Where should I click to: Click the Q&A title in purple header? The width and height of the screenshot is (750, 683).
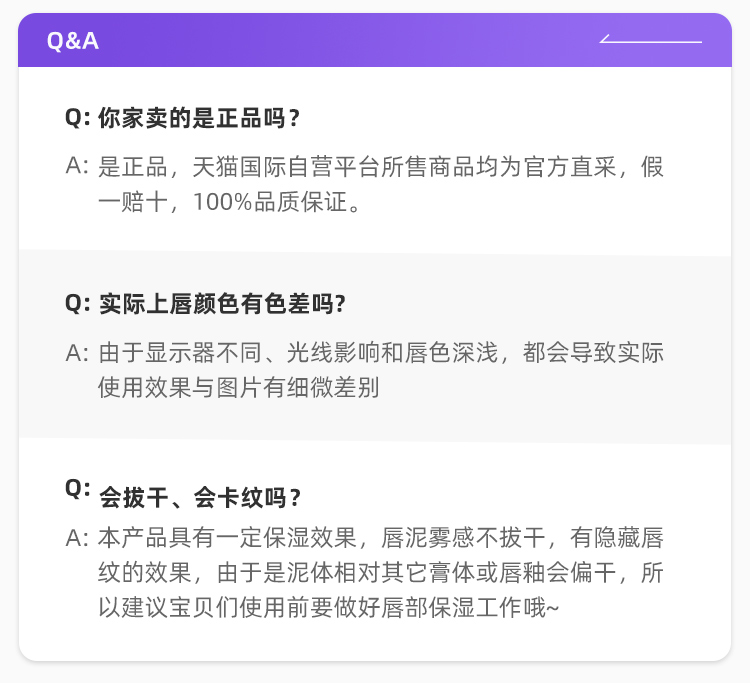coord(73,41)
